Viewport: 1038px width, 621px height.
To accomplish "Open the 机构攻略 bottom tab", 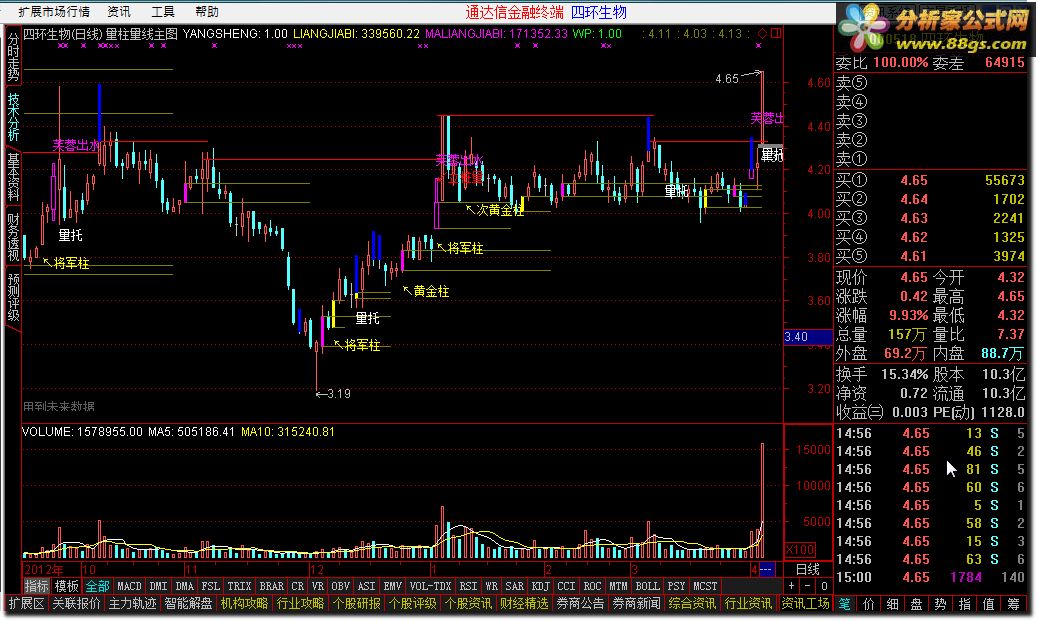I will coord(244,603).
